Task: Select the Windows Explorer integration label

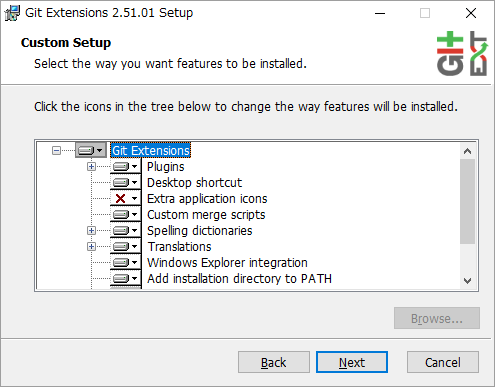Action: [227, 263]
